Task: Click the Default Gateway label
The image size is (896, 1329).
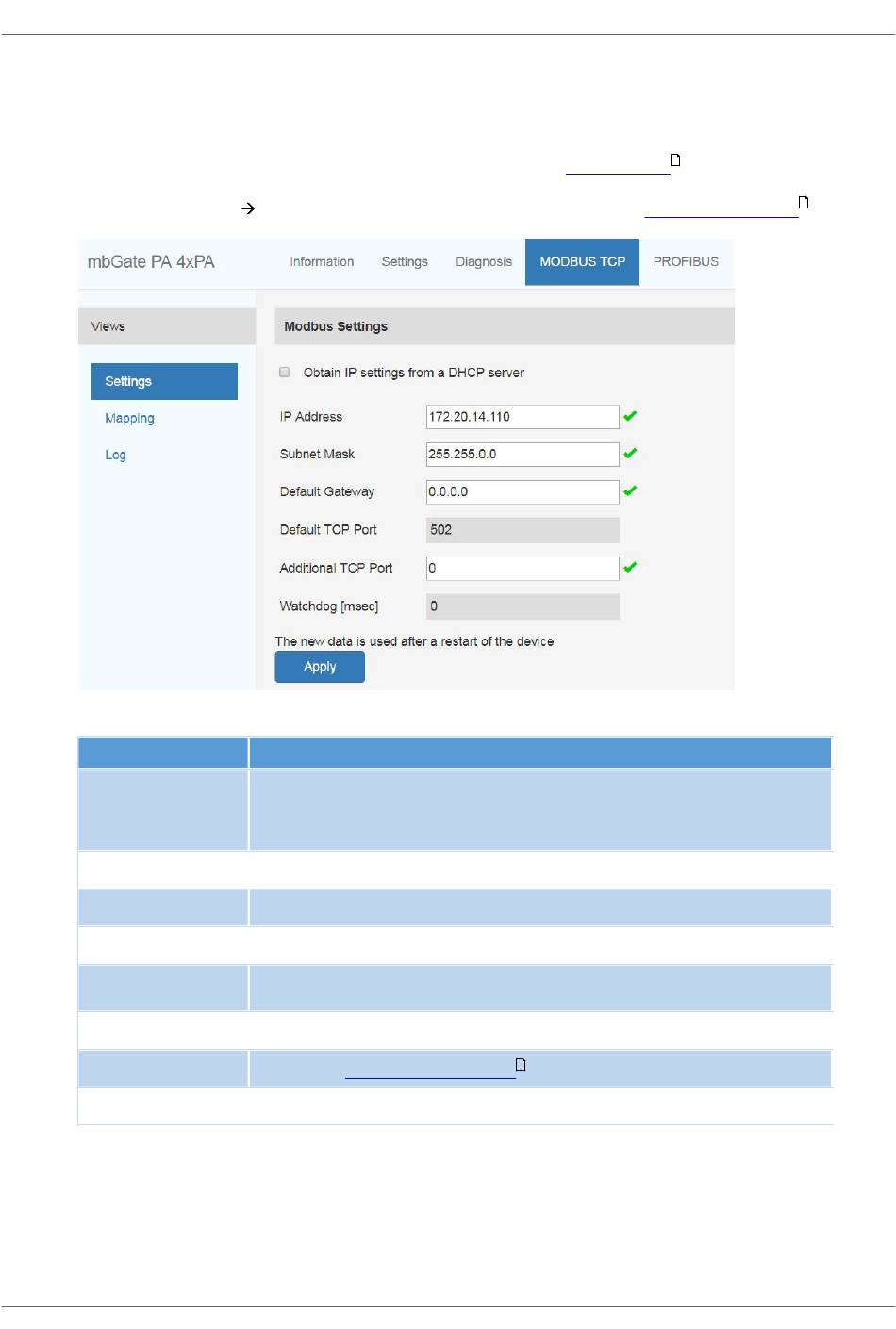Action: [x=327, y=492]
